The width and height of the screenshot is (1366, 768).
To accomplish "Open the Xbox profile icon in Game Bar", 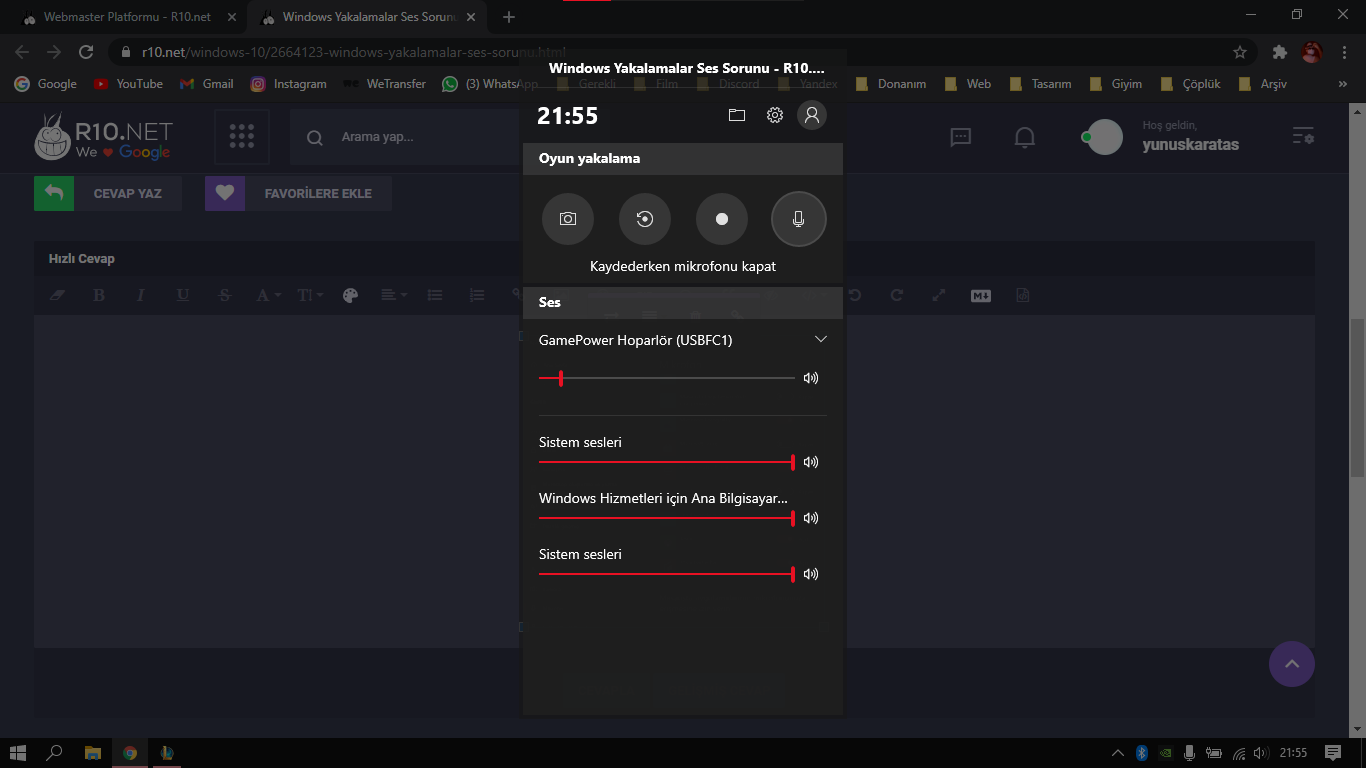I will point(812,115).
